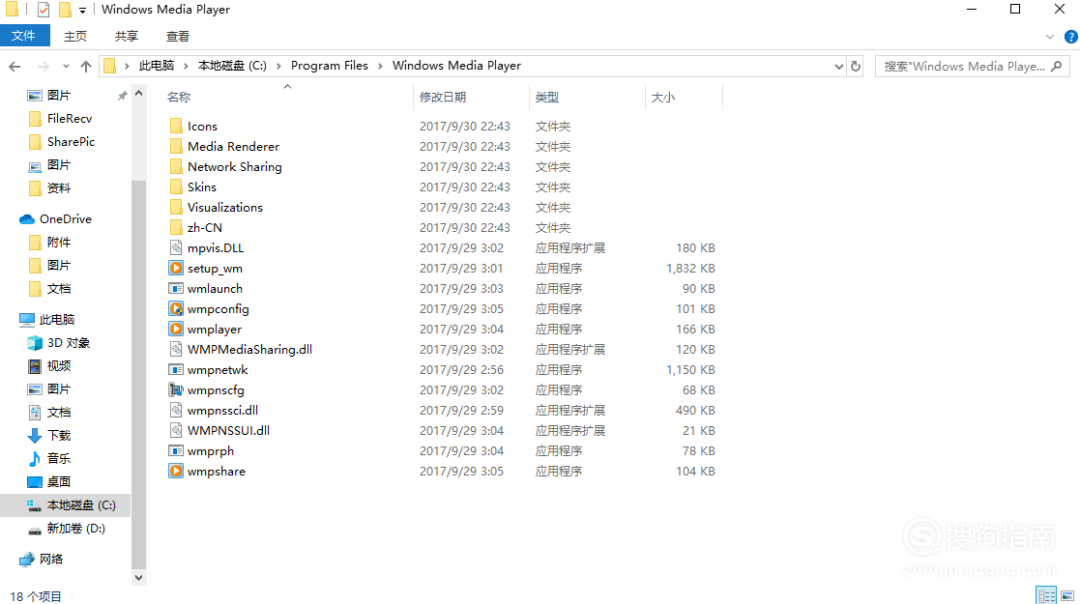The height and width of the screenshot is (604, 1080).
Task: Open the 查看 ribbon tab
Action: pyautogui.click(x=178, y=37)
